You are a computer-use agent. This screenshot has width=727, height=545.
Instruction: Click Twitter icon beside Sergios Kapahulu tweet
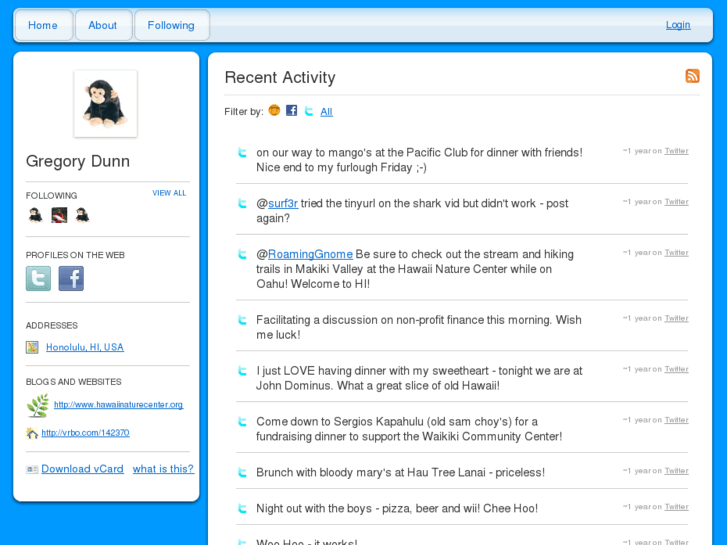click(x=242, y=422)
